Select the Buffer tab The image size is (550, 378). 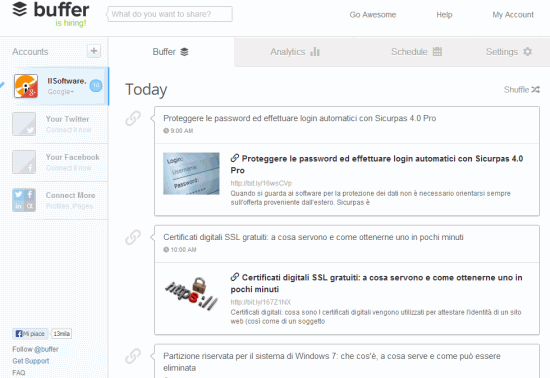tap(171, 52)
